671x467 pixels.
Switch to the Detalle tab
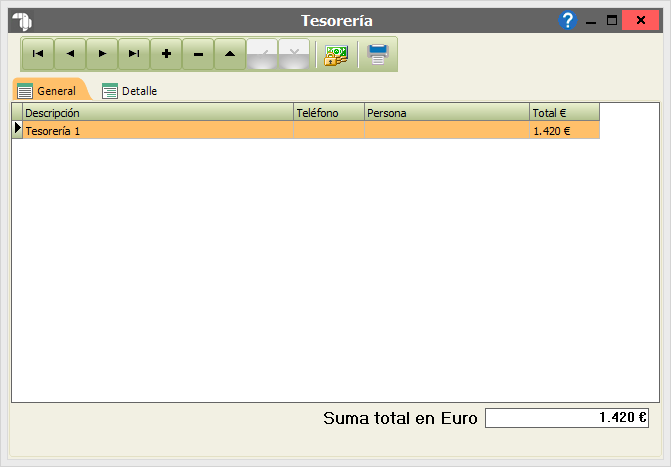tap(130, 91)
